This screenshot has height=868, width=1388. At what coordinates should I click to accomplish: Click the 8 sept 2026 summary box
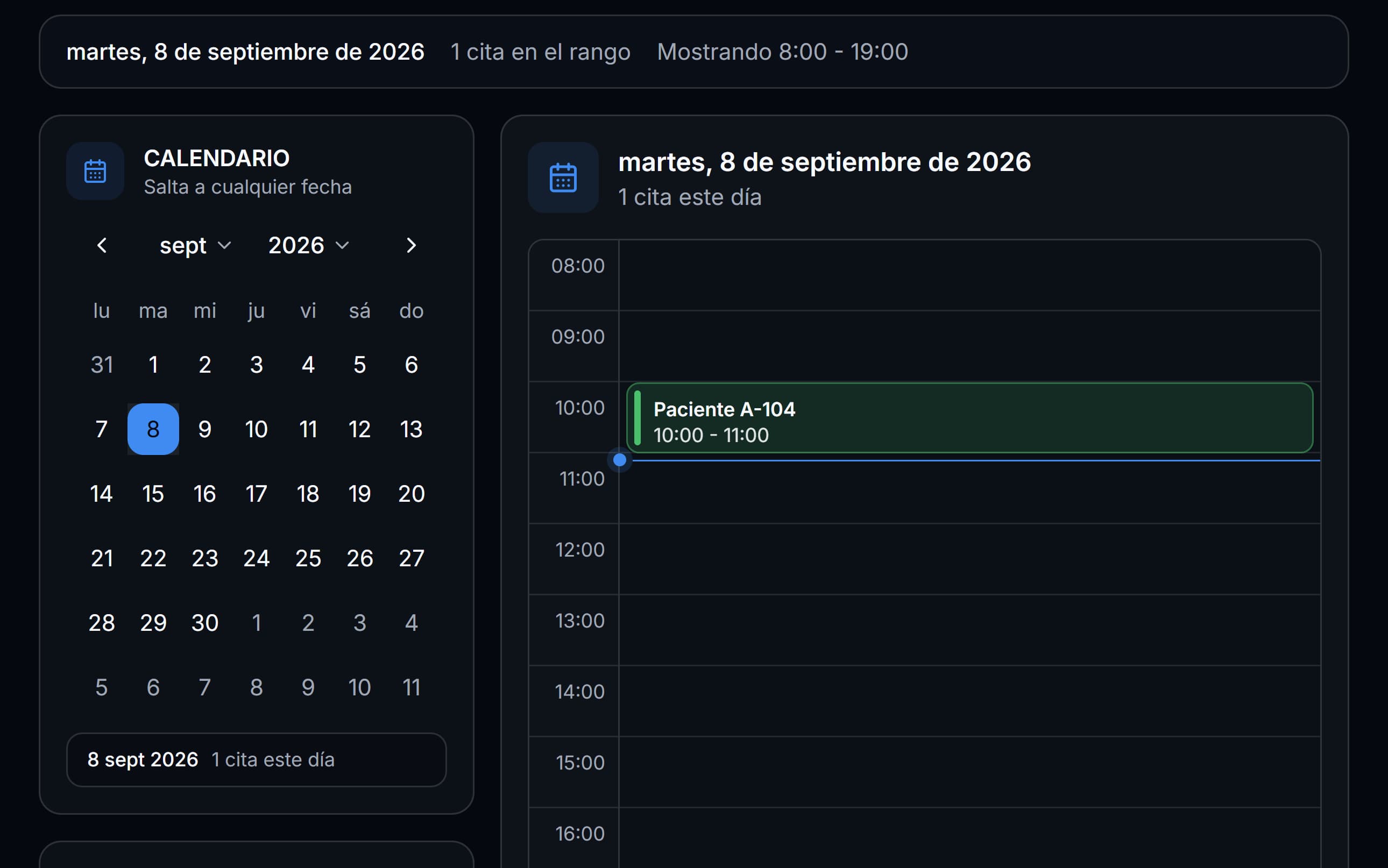[x=257, y=759]
